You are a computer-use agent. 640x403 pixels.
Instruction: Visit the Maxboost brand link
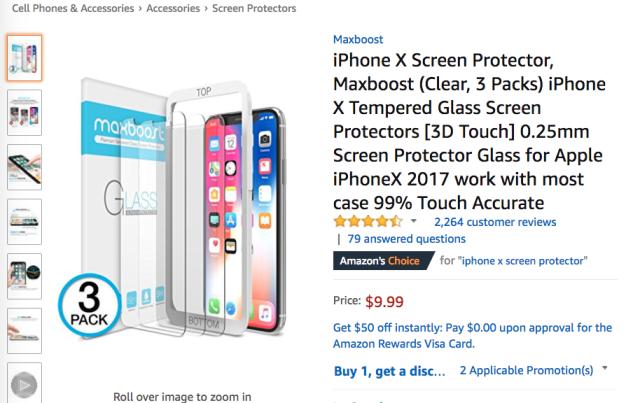pyautogui.click(x=359, y=40)
